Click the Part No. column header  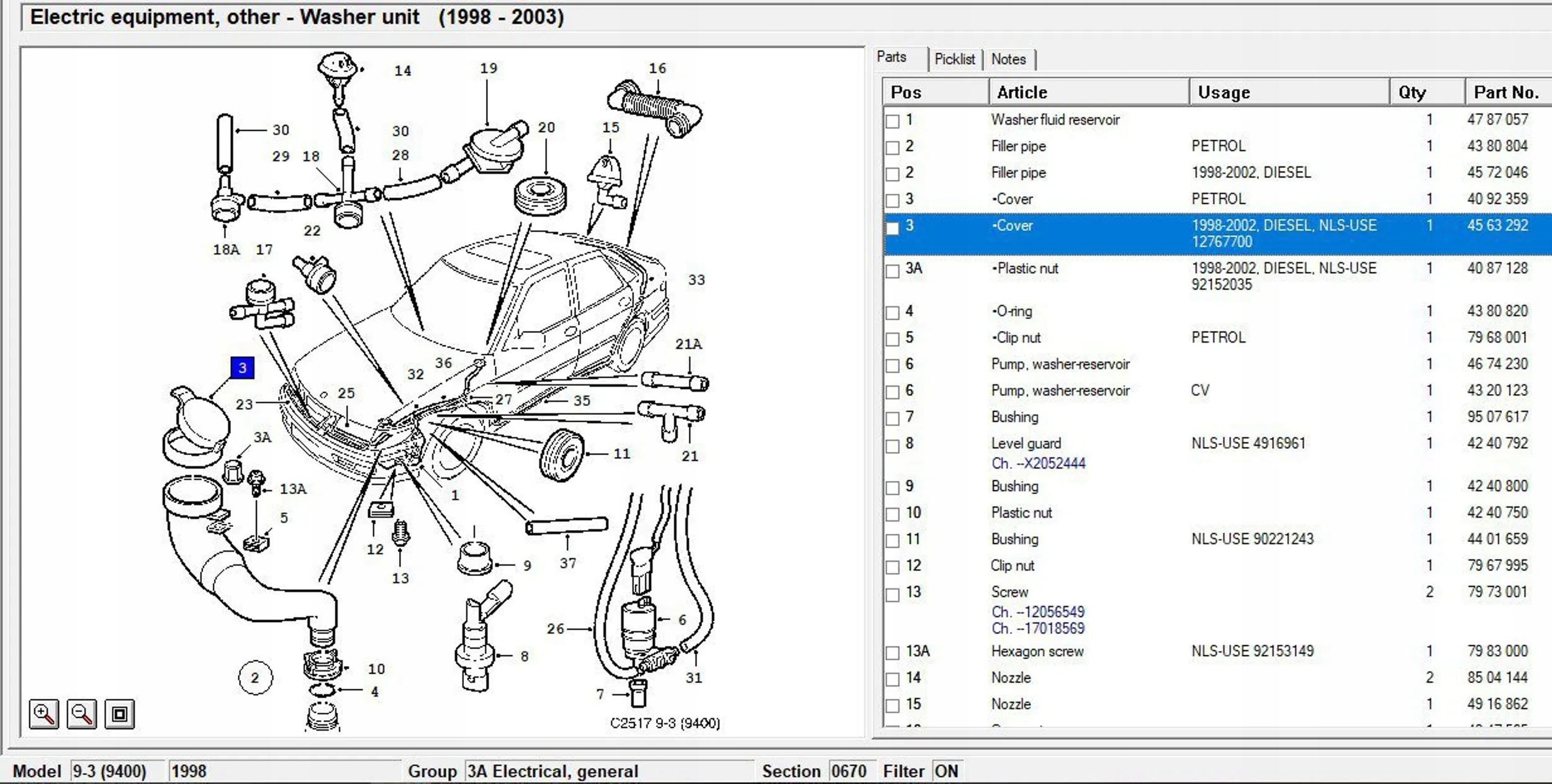coord(1506,92)
